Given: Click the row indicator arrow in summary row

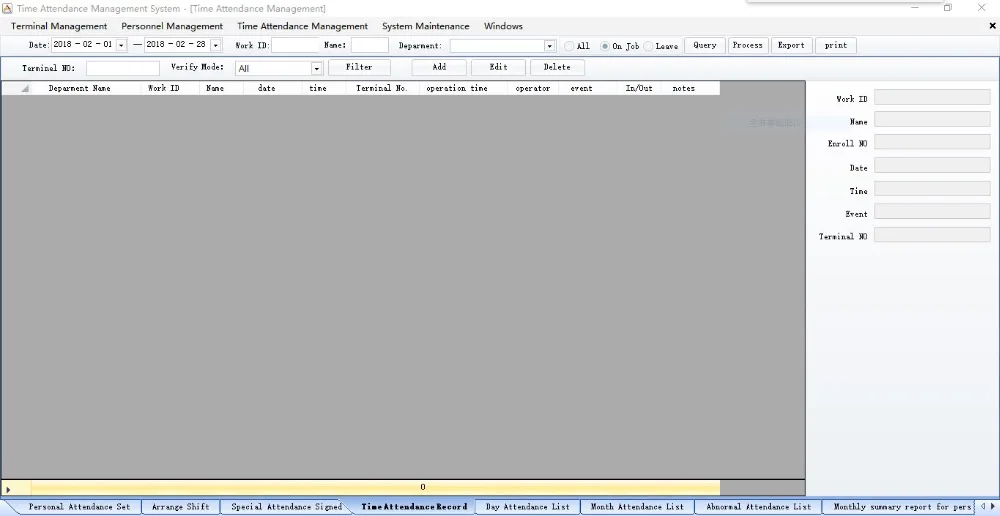Looking at the screenshot, I should [8, 490].
